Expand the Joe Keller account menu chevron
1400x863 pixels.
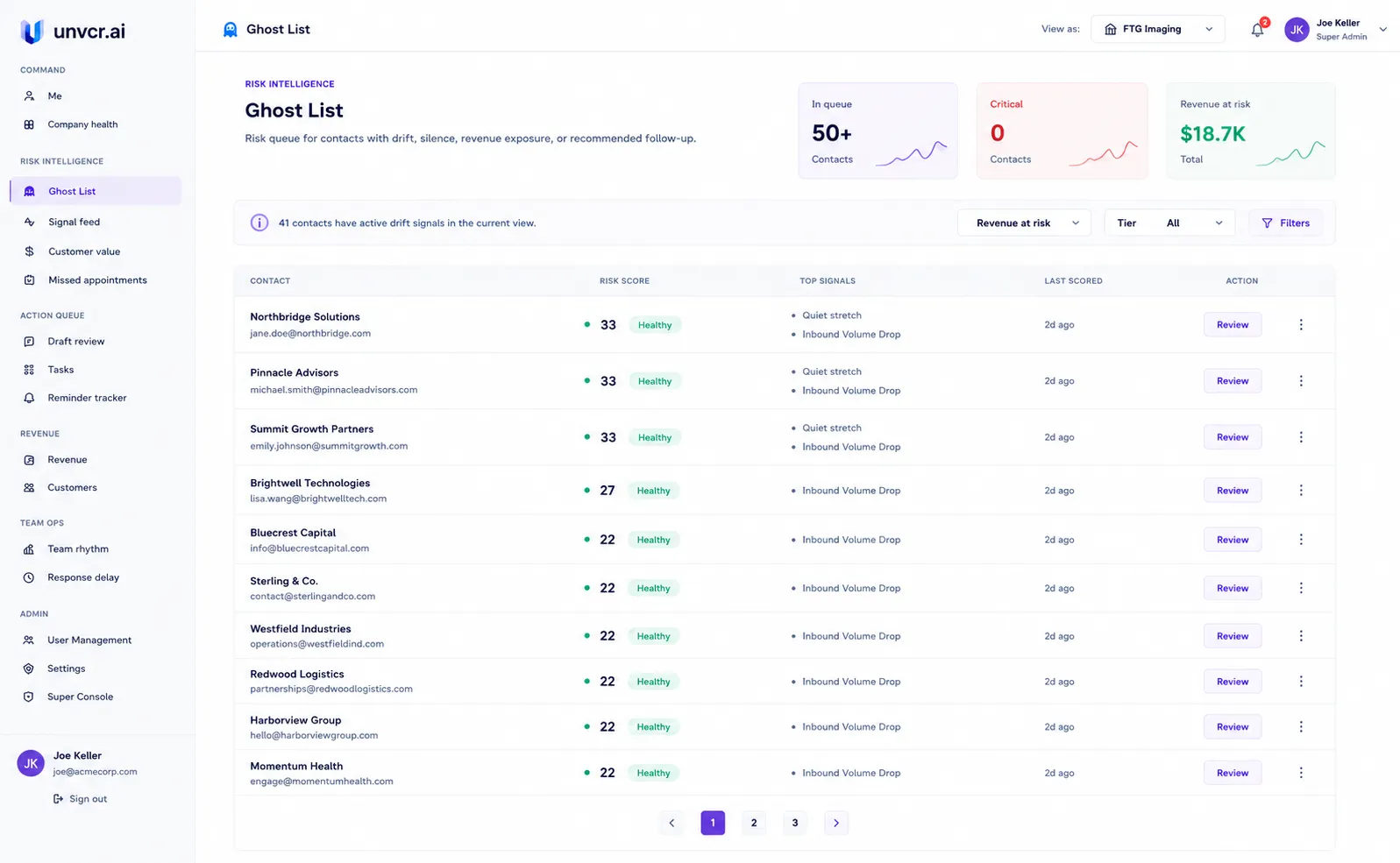coord(1383,30)
